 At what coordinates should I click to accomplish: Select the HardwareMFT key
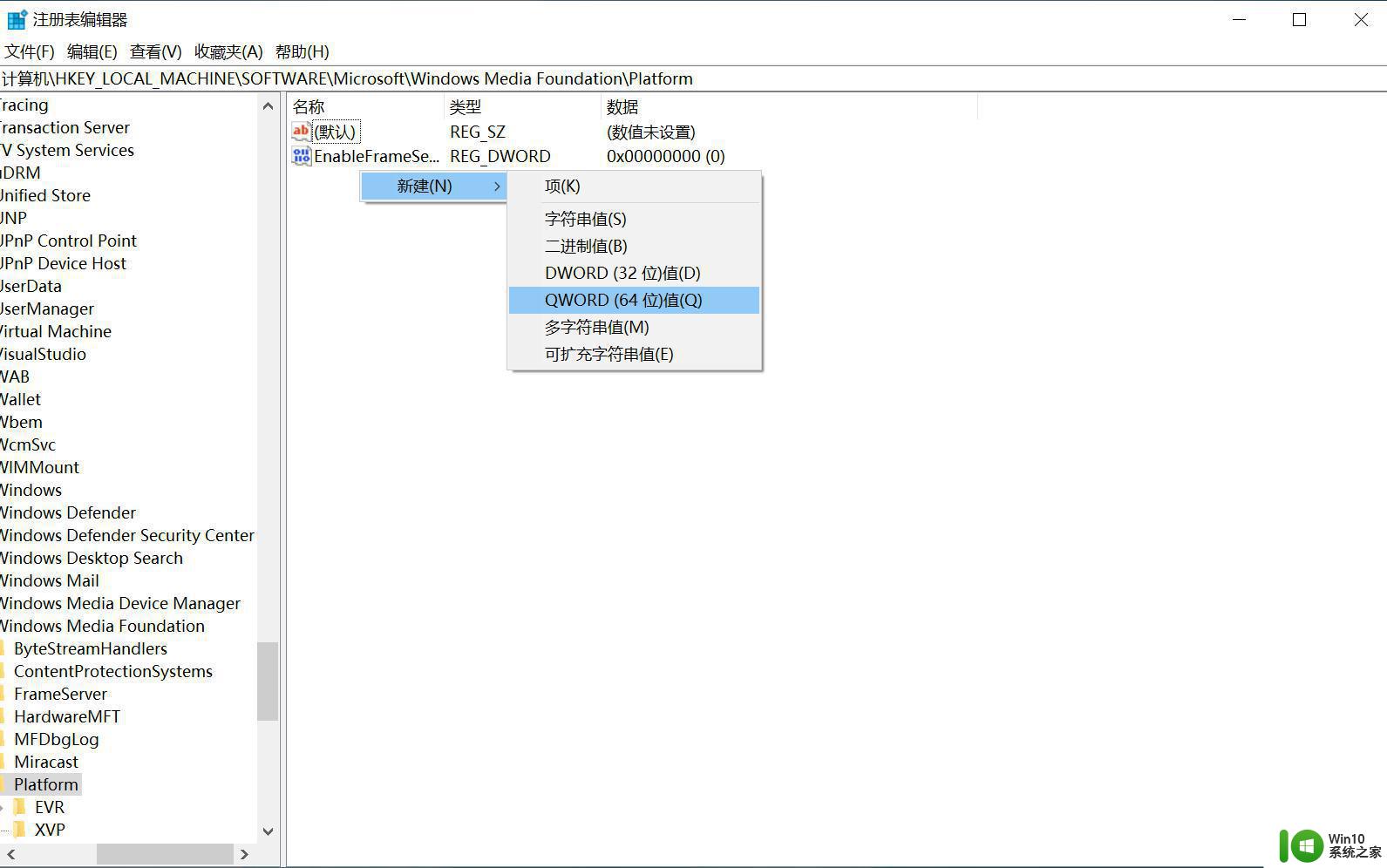[67, 716]
